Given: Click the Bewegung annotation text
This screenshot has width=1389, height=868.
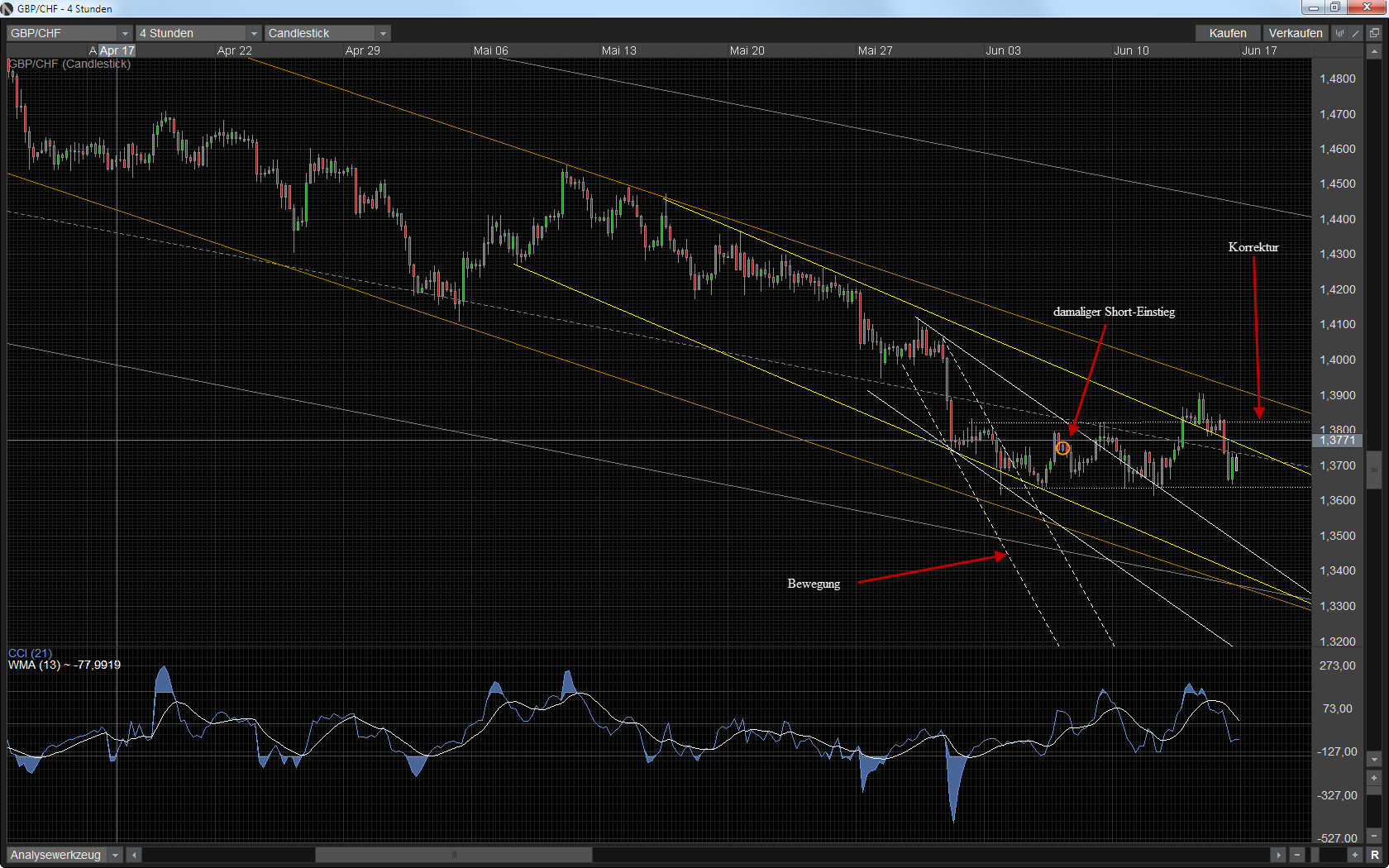Looking at the screenshot, I should point(814,584).
